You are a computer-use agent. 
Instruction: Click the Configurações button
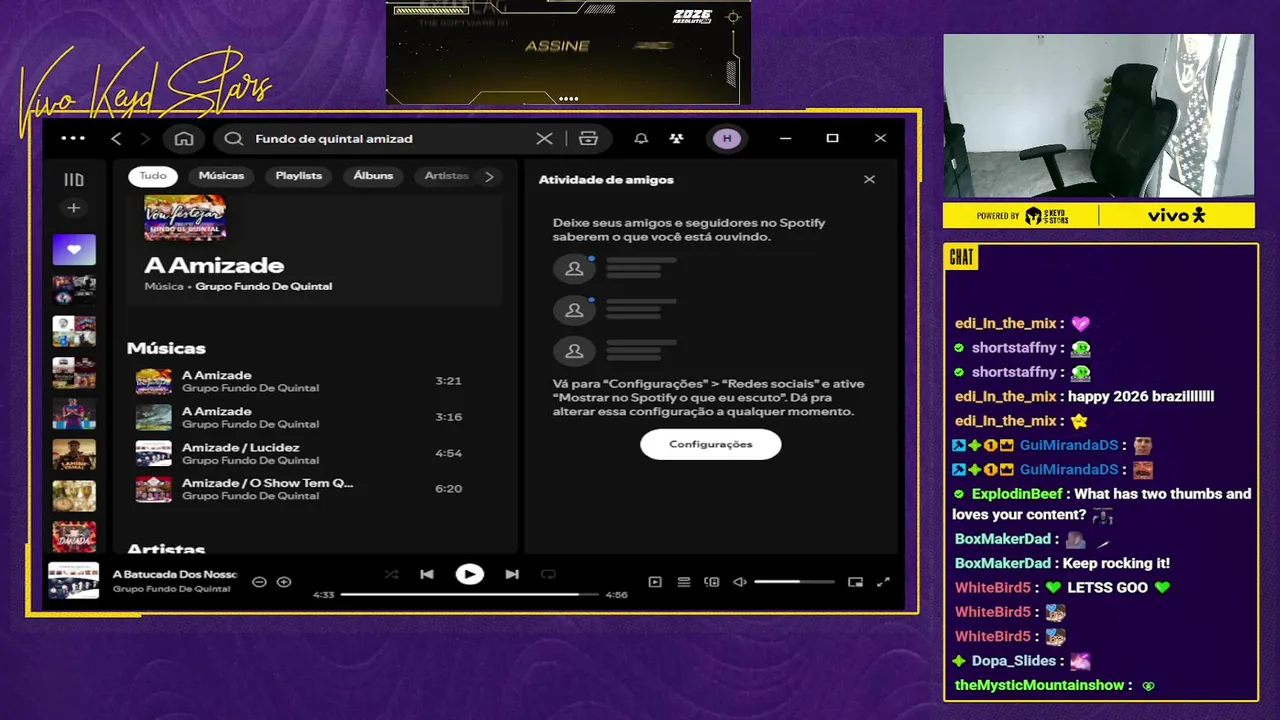[710, 444]
